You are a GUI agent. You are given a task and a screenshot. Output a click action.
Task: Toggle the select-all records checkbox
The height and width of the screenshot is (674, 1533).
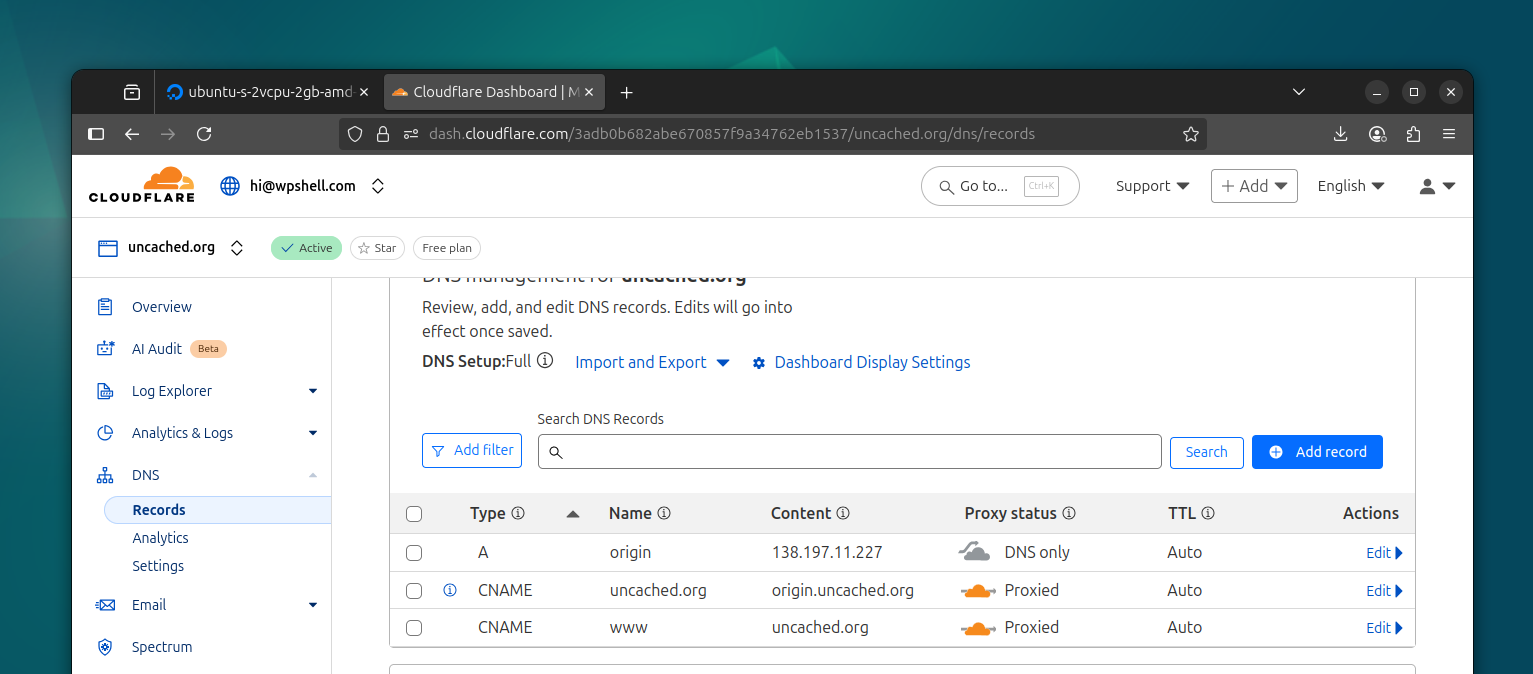pyautogui.click(x=414, y=514)
